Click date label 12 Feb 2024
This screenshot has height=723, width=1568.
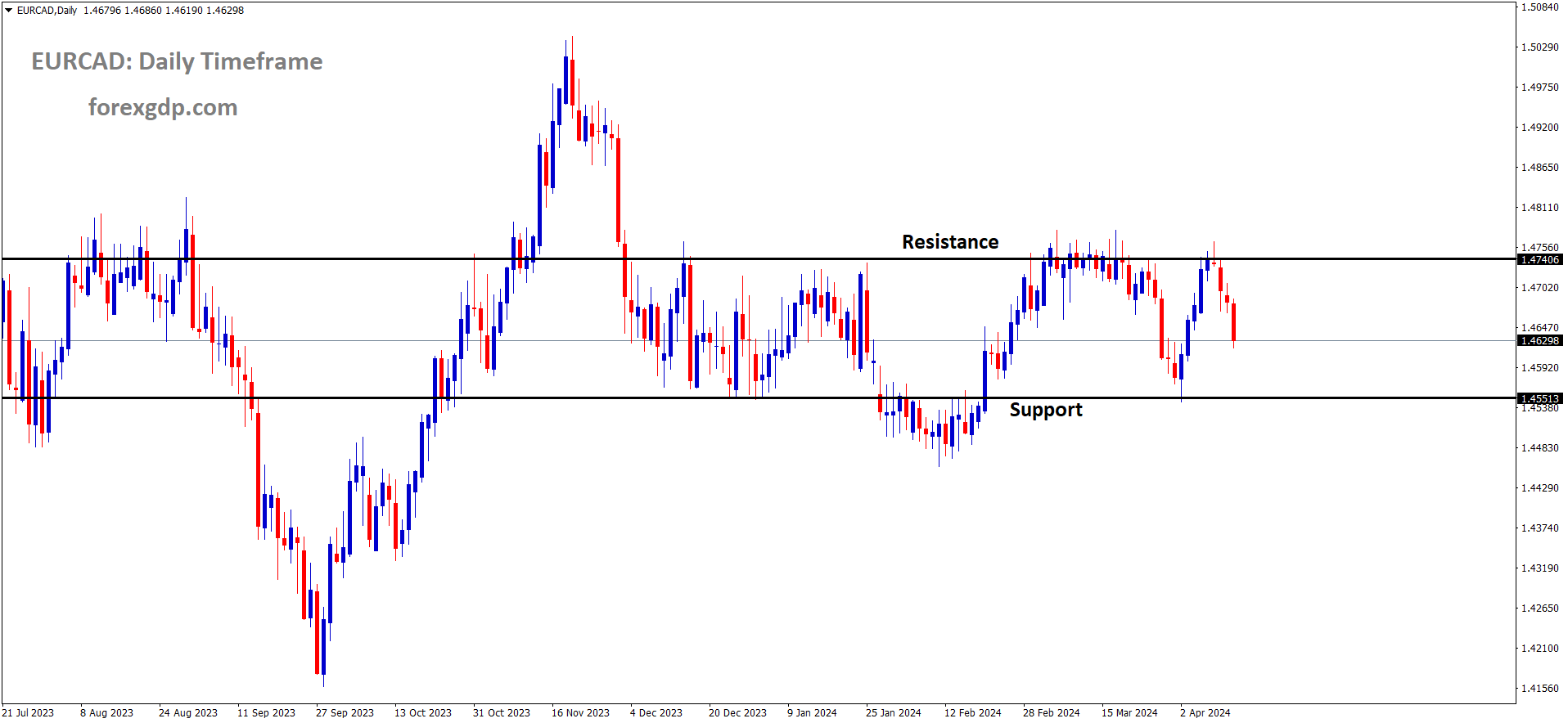pyautogui.click(x=973, y=713)
